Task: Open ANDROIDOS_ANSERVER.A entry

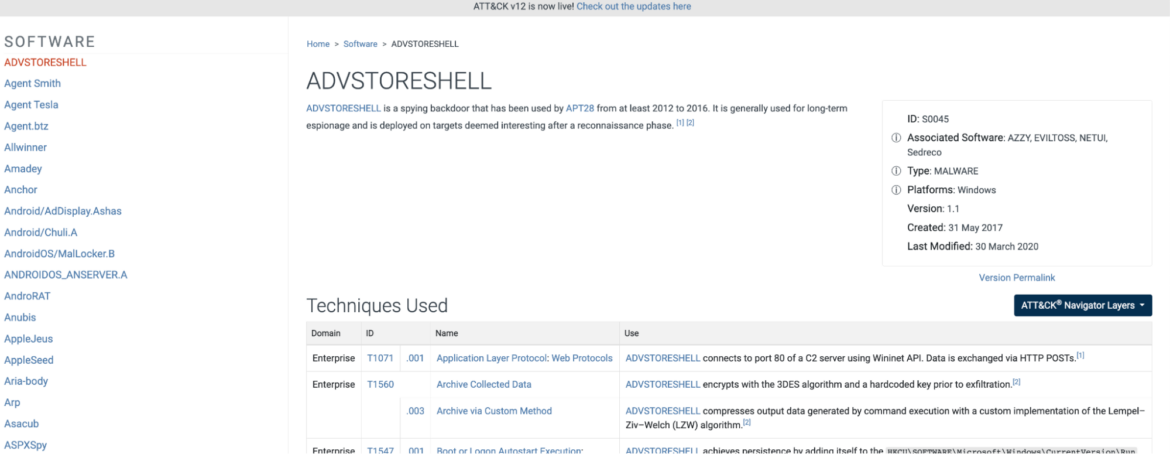Action: (x=66, y=275)
